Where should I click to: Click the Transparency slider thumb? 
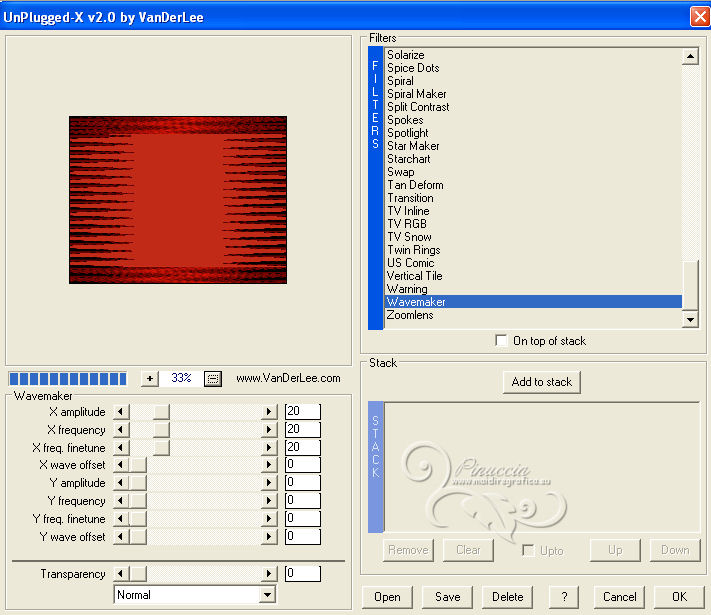tap(138, 574)
